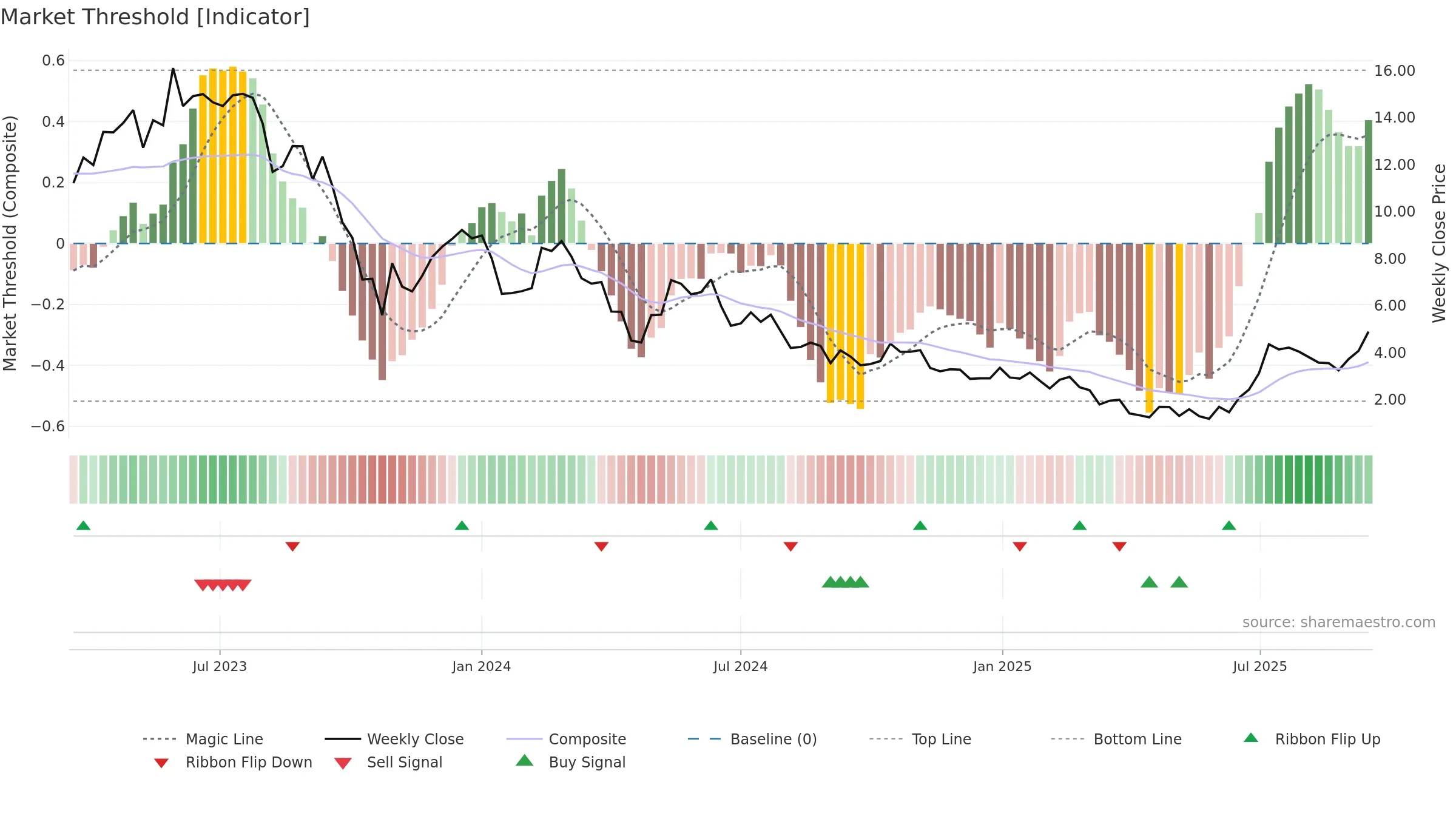Click the 10.00 price axis label
Screen dimensions: 1456x819
[1395, 212]
